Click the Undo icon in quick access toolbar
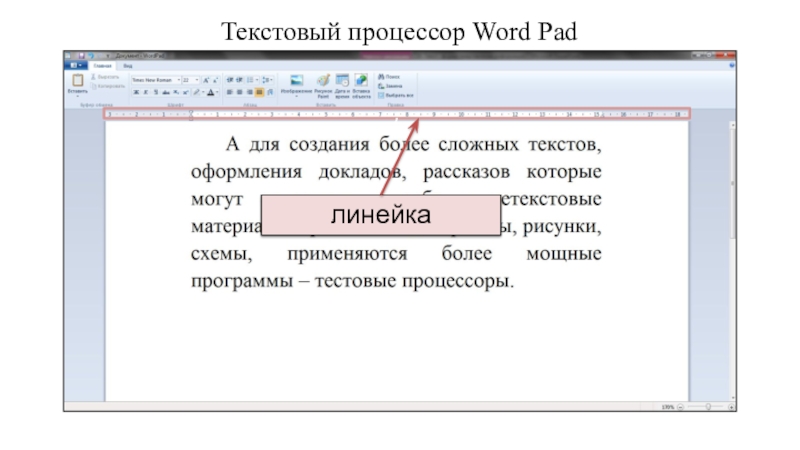Image resolution: width=800 pixels, height=450 pixels. click(91, 55)
